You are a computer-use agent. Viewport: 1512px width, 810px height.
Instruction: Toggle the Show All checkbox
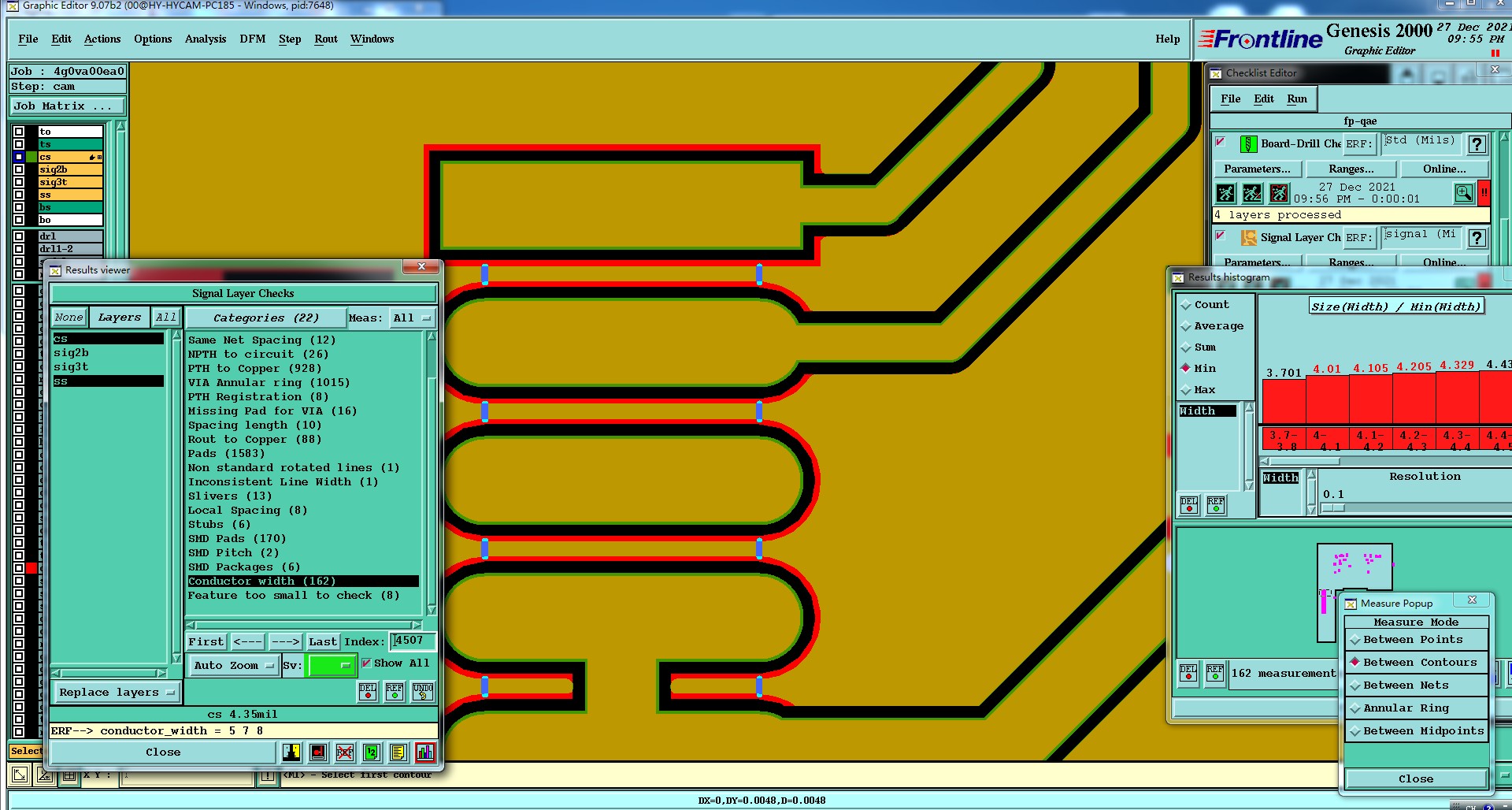coord(366,663)
